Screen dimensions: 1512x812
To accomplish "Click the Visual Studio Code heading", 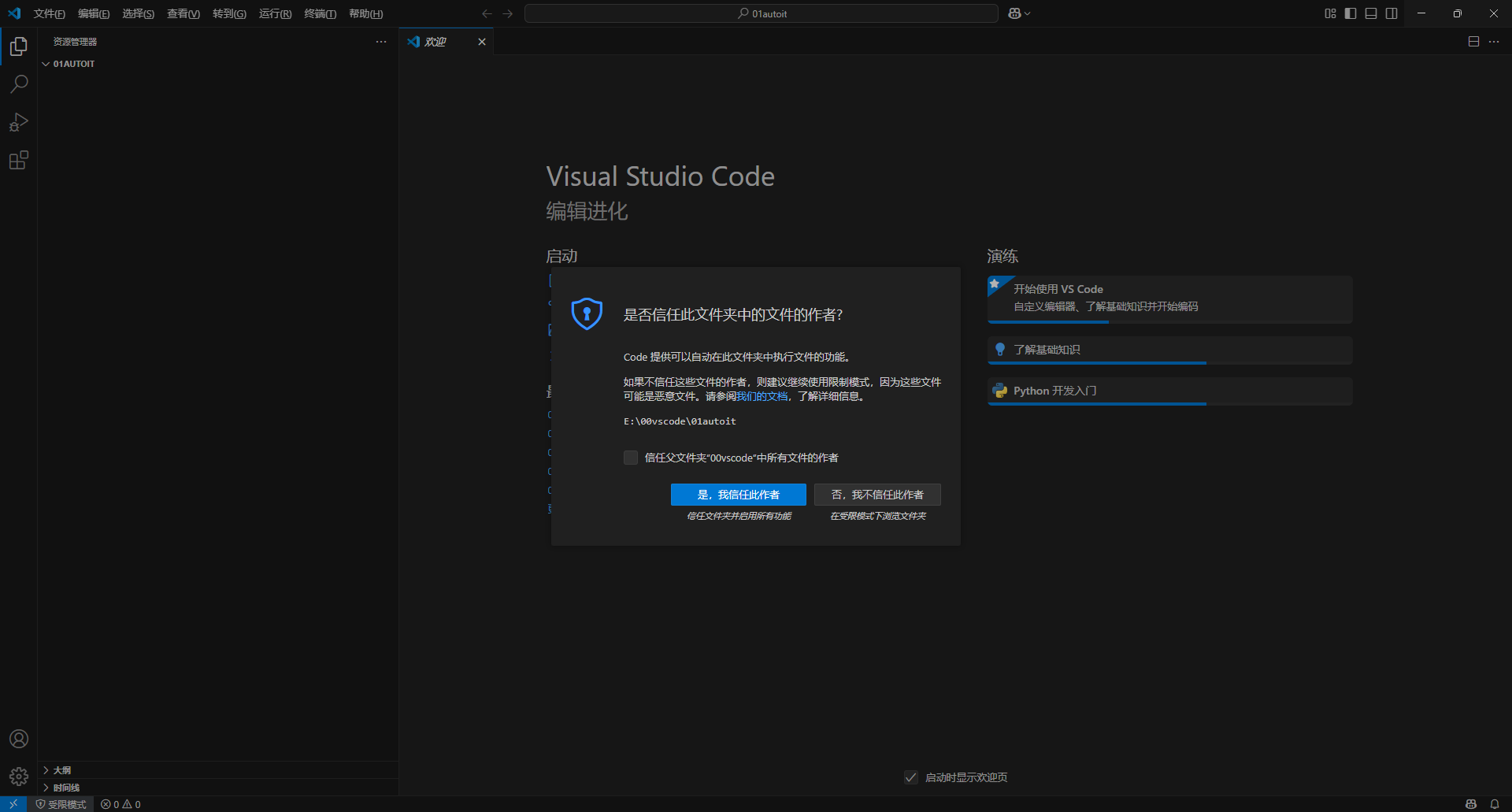I will click(661, 176).
